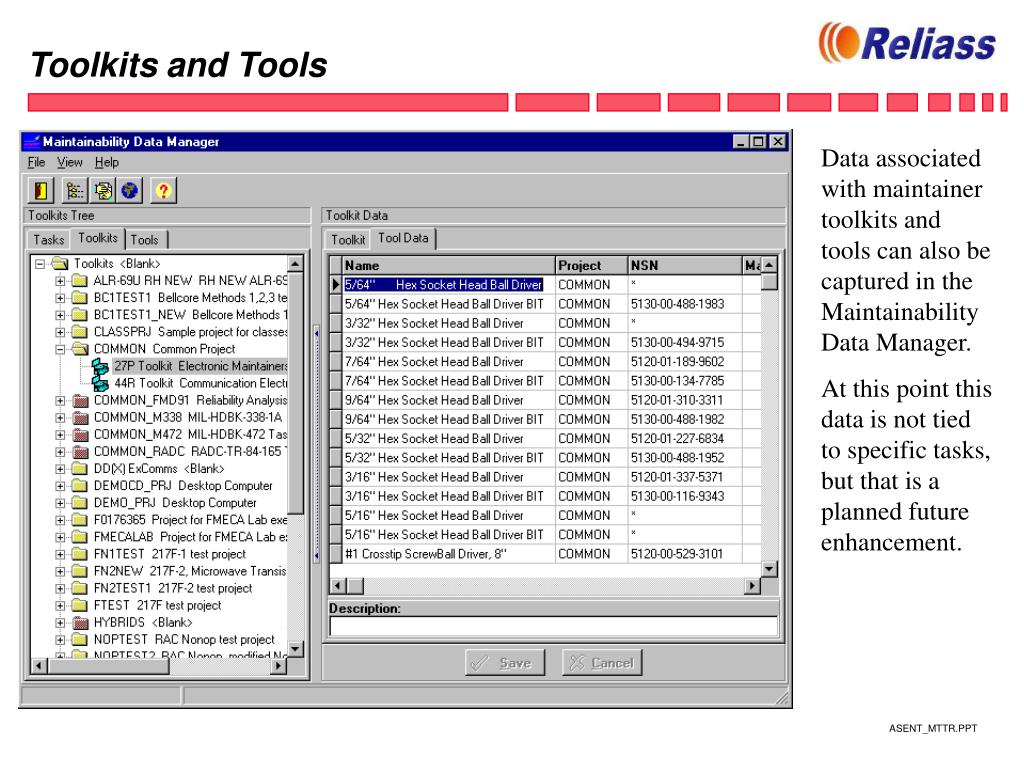Select the 44R Toolkit Communication item
The width and height of the screenshot is (1024, 768).
[200, 383]
